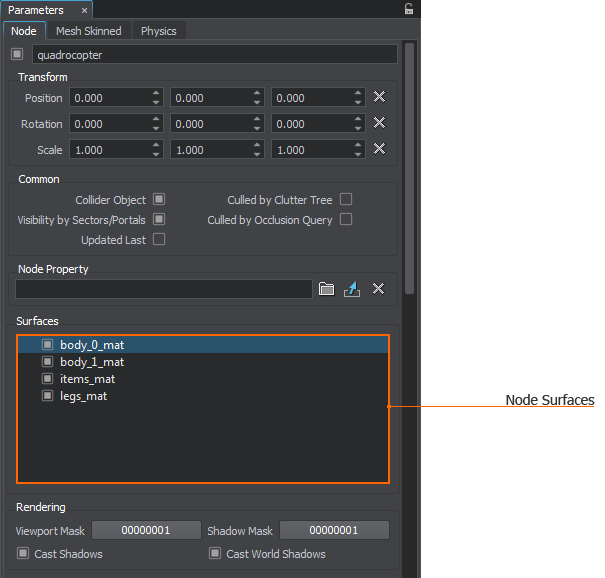Viewport: 605px width, 578px height.
Task: Open folder icon to browse Node Property
Action: (326, 289)
